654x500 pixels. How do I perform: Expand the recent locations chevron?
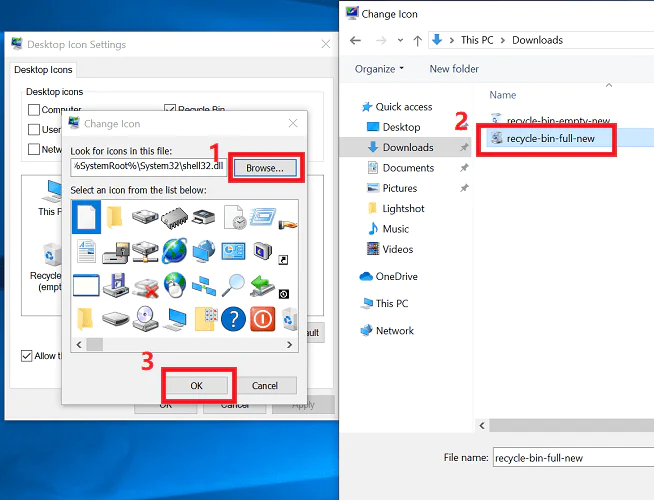pyautogui.click(x=399, y=40)
